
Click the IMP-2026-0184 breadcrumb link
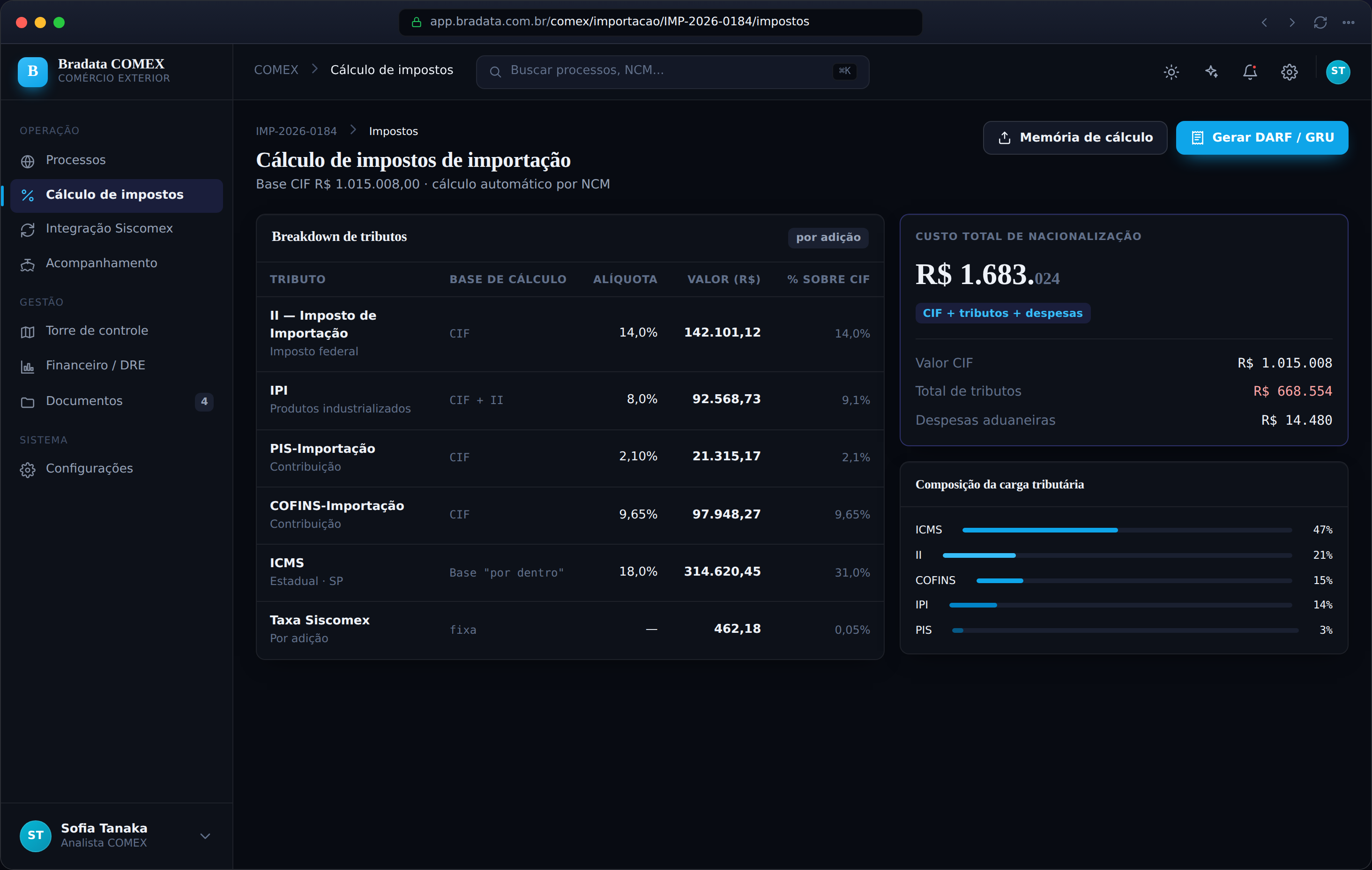point(296,131)
